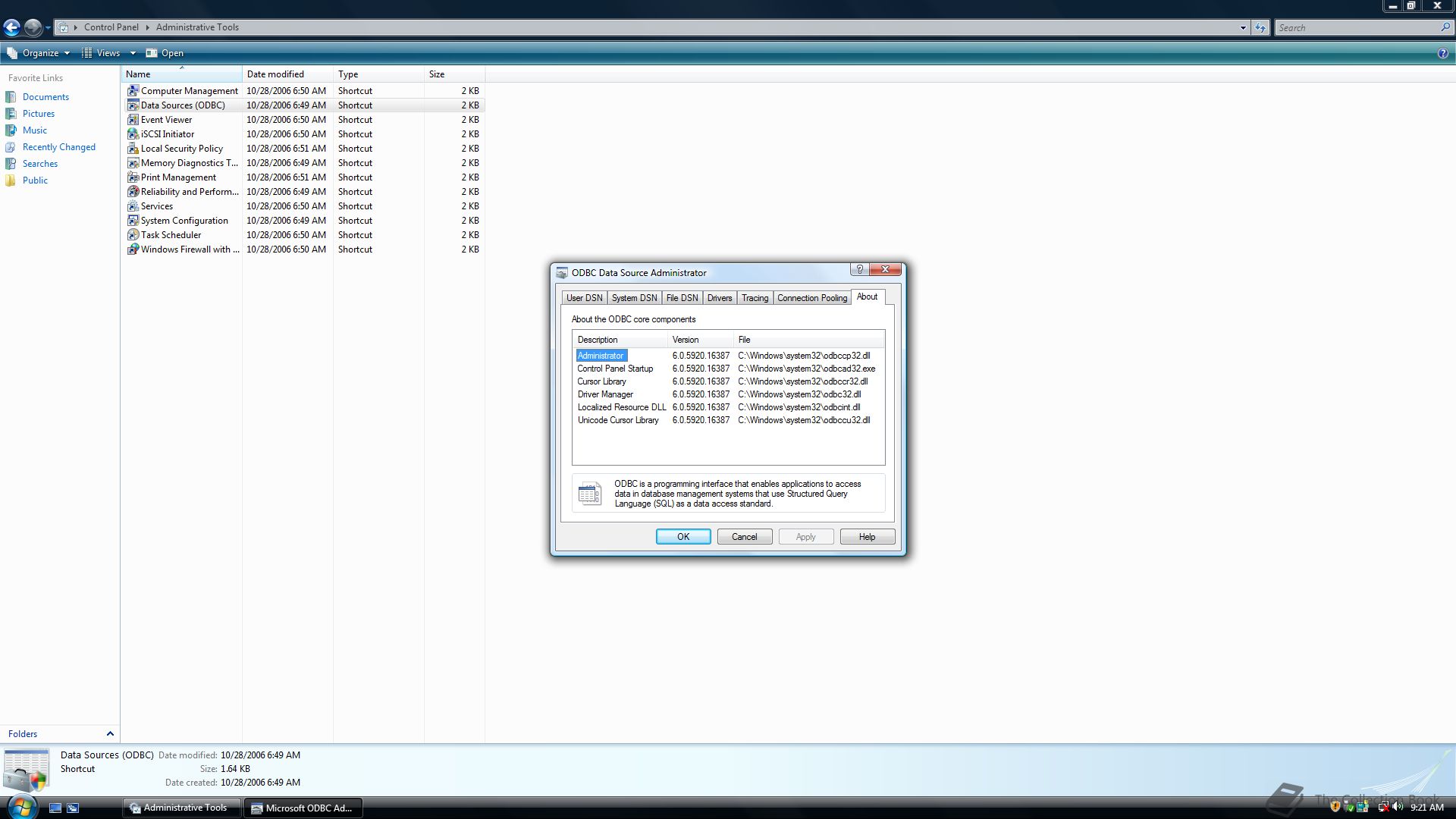Switch to the System DSN tab
This screenshot has width=1456, height=819.
(635, 298)
